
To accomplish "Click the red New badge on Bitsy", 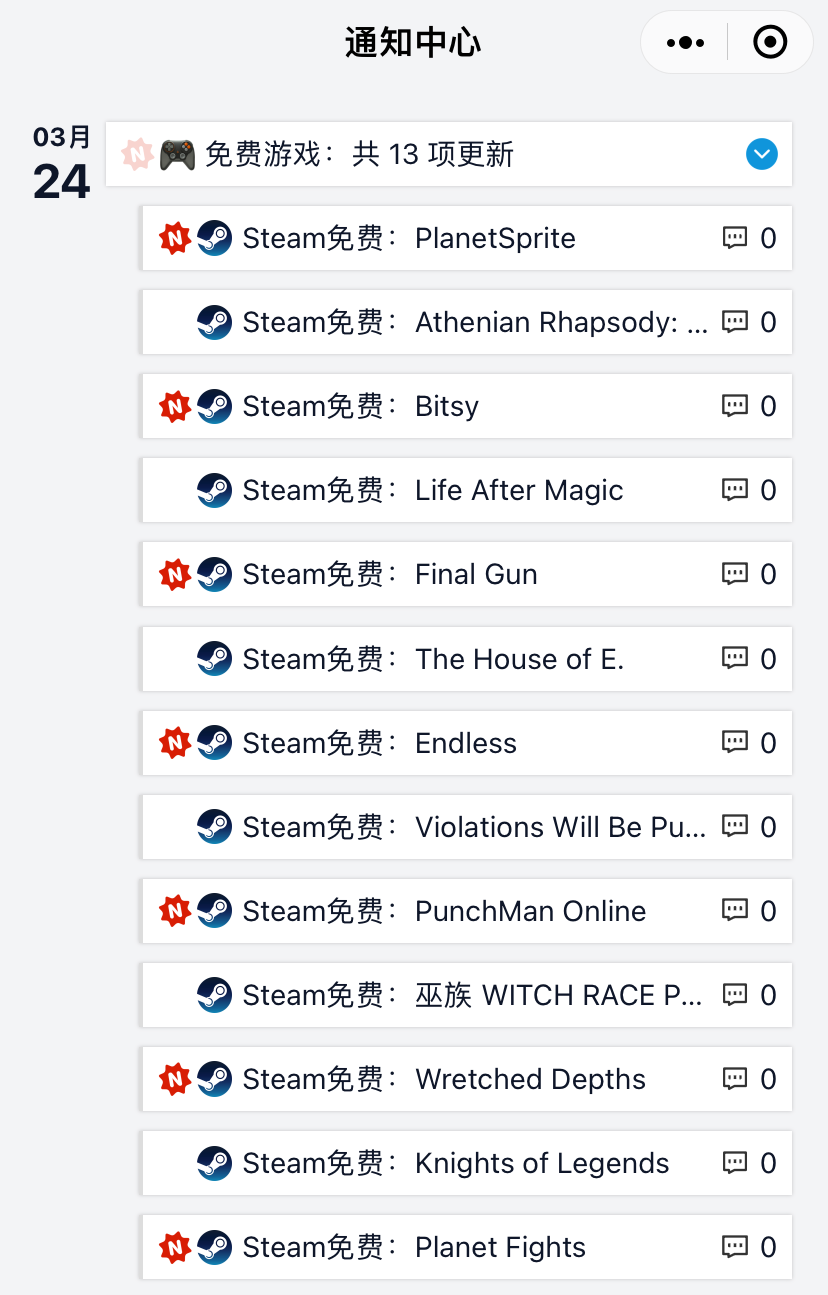I will click(175, 406).
